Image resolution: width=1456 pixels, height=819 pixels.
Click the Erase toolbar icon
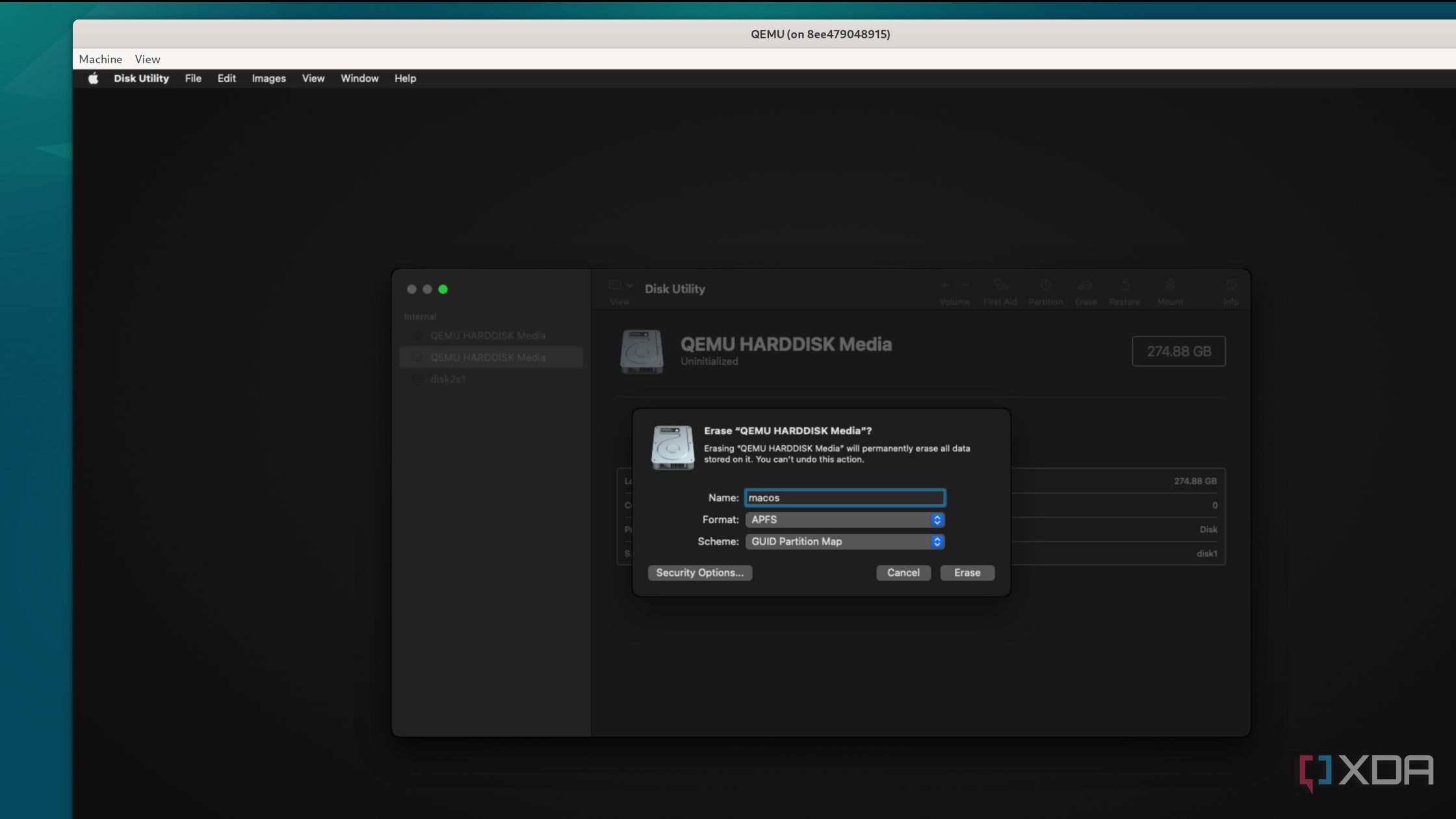click(1085, 286)
